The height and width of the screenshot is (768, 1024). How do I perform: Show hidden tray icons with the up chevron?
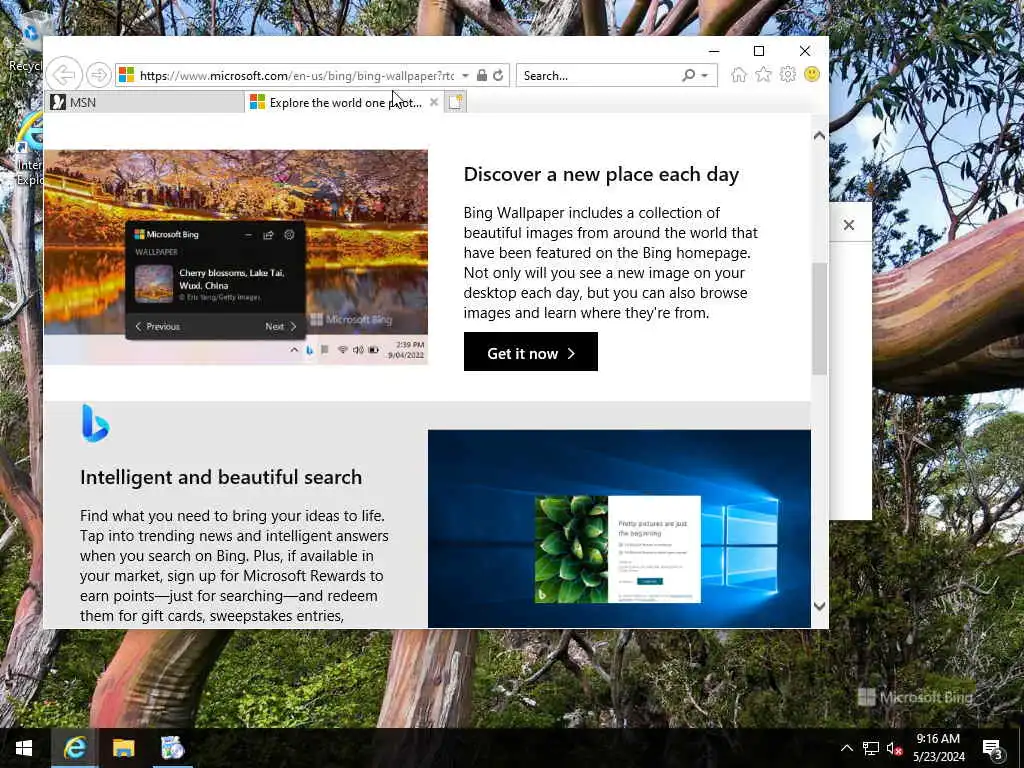[x=846, y=748]
